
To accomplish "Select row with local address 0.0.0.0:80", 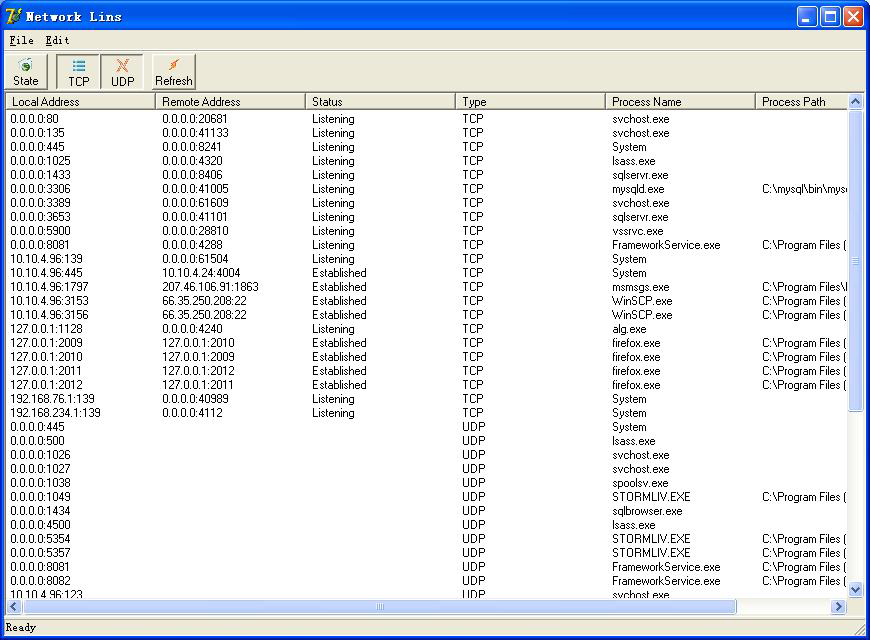I will 426,119.
